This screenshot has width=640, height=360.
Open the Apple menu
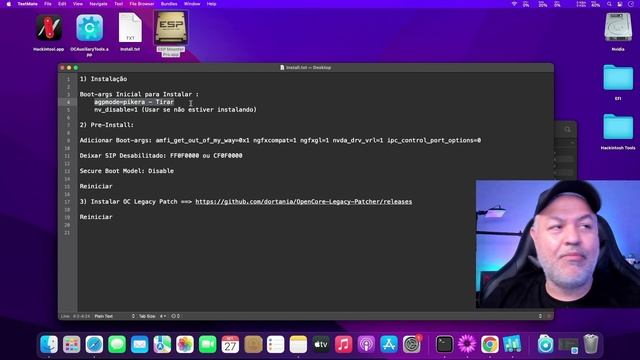pyautogui.click(x=9, y=4)
